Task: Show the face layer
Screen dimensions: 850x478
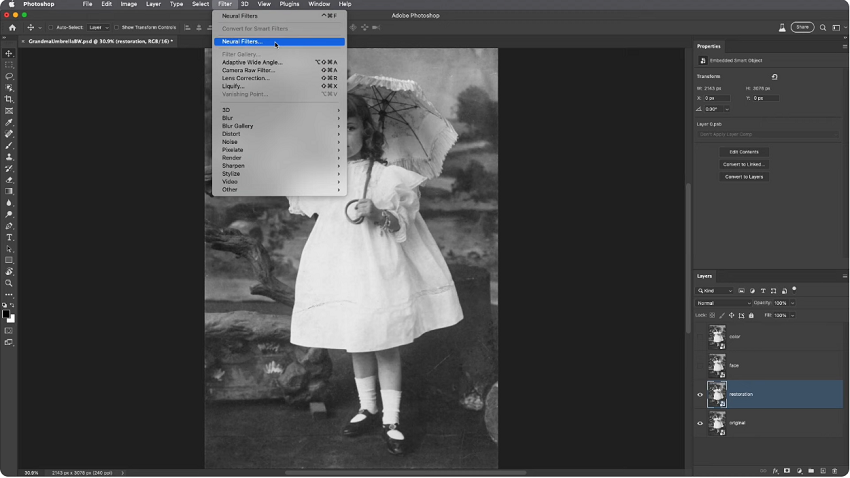Action: (x=700, y=365)
